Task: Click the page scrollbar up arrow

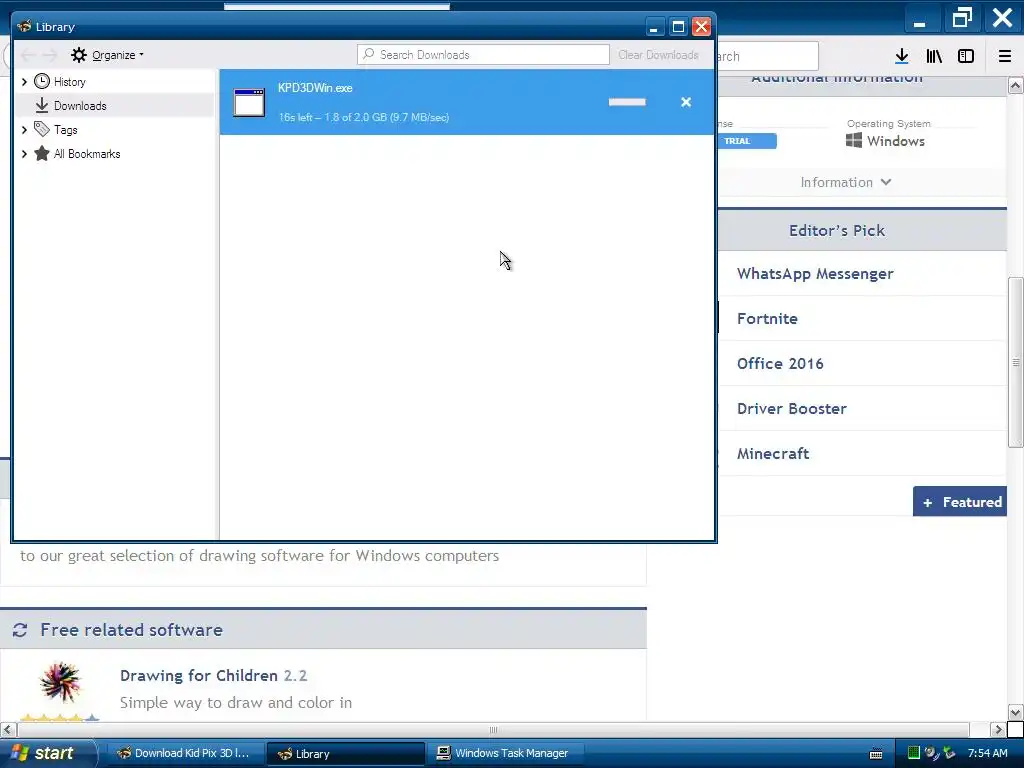Action: coord(1016,86)
